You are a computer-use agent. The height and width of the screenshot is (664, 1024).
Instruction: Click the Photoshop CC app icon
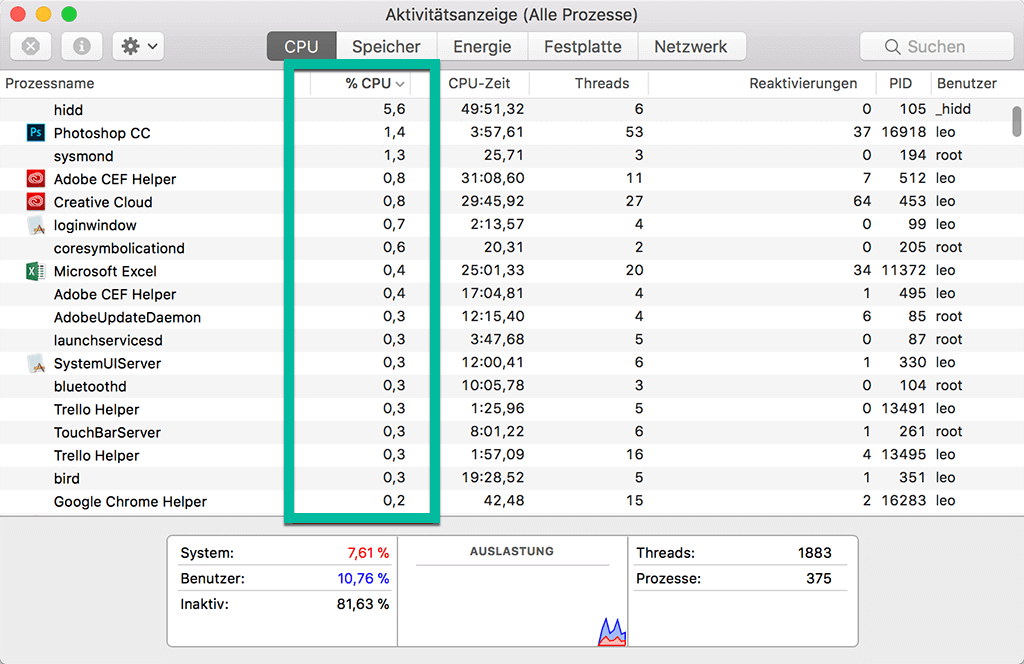point(35,133)
